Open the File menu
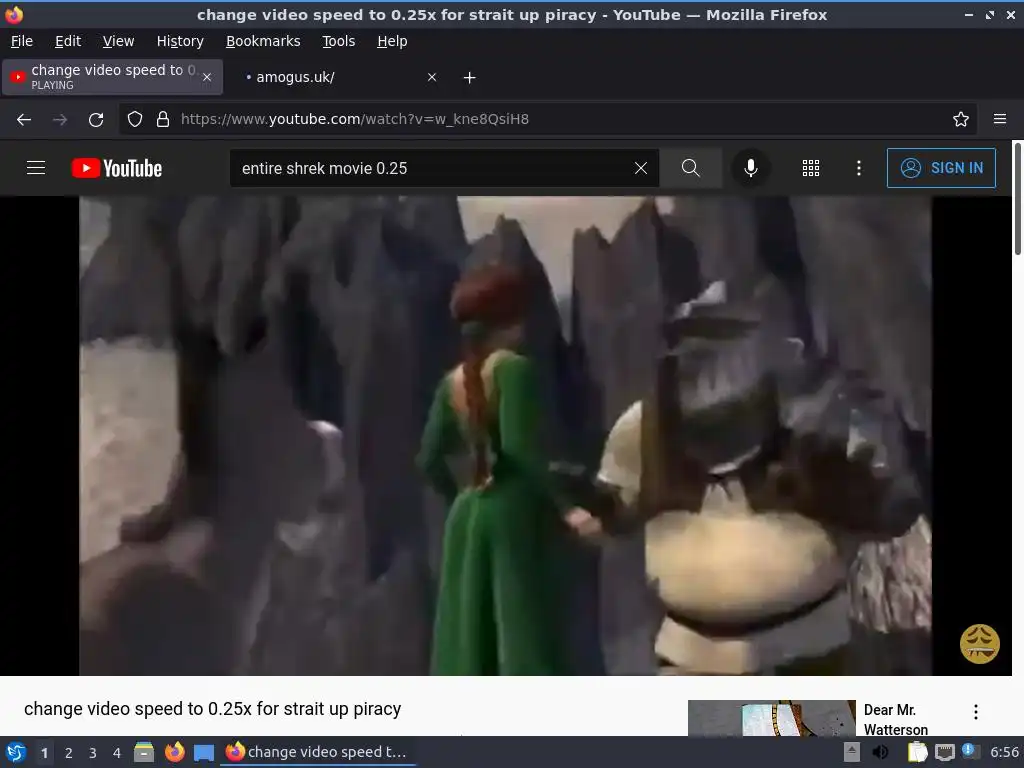 pyautogui.click(x=22, y=41)
